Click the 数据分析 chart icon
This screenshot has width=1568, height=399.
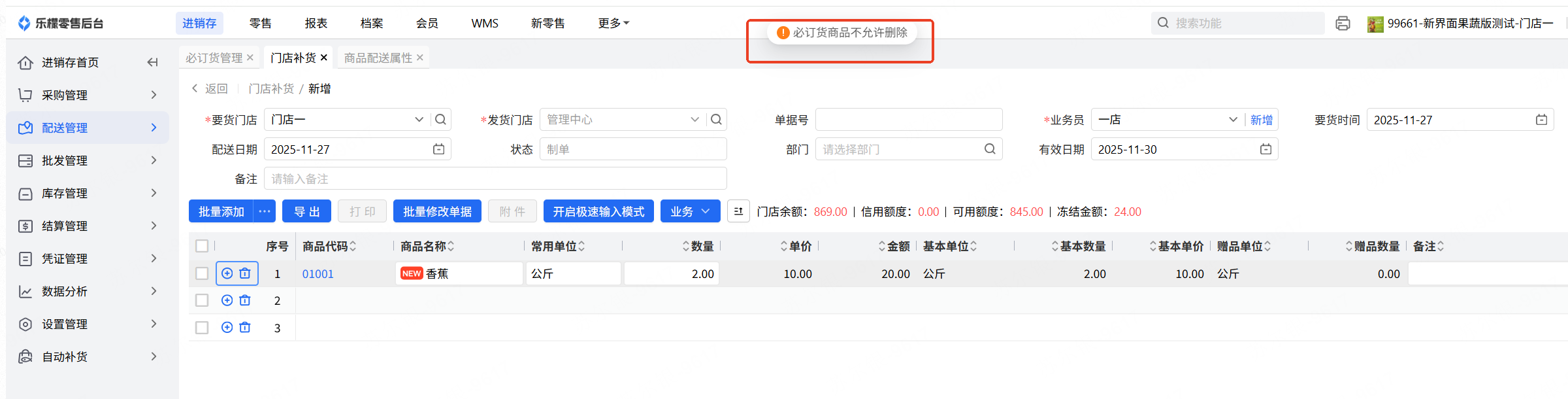click(25, 291)
